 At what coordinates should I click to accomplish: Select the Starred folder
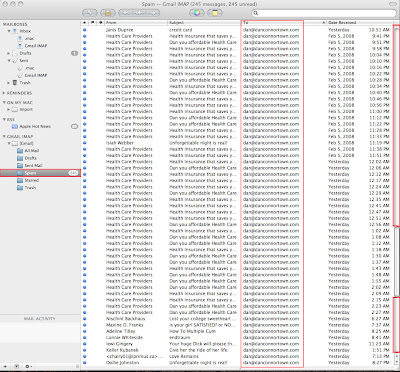(40, 180)
